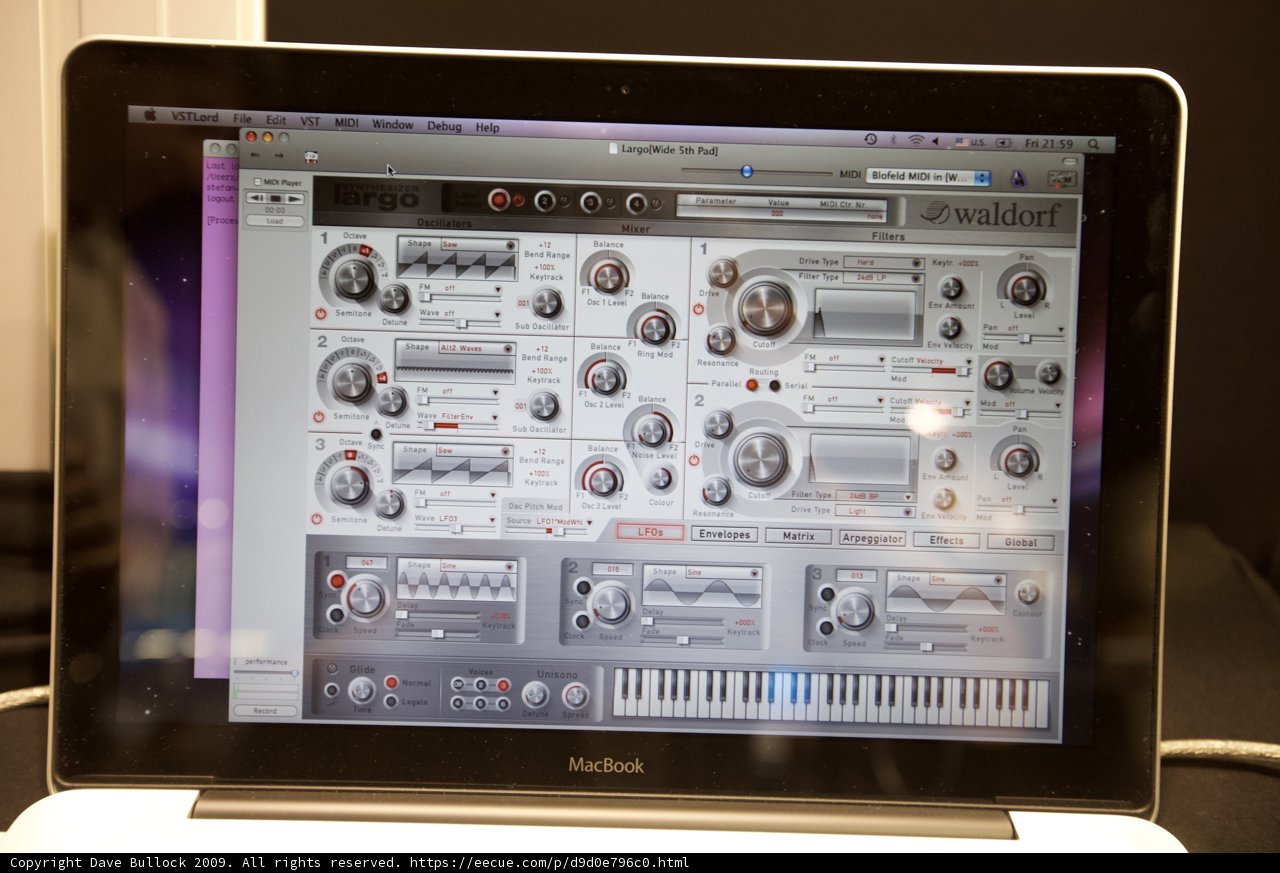
Task: Click the Filter 1 Env Velocity knob
Action: pos(950,327)
